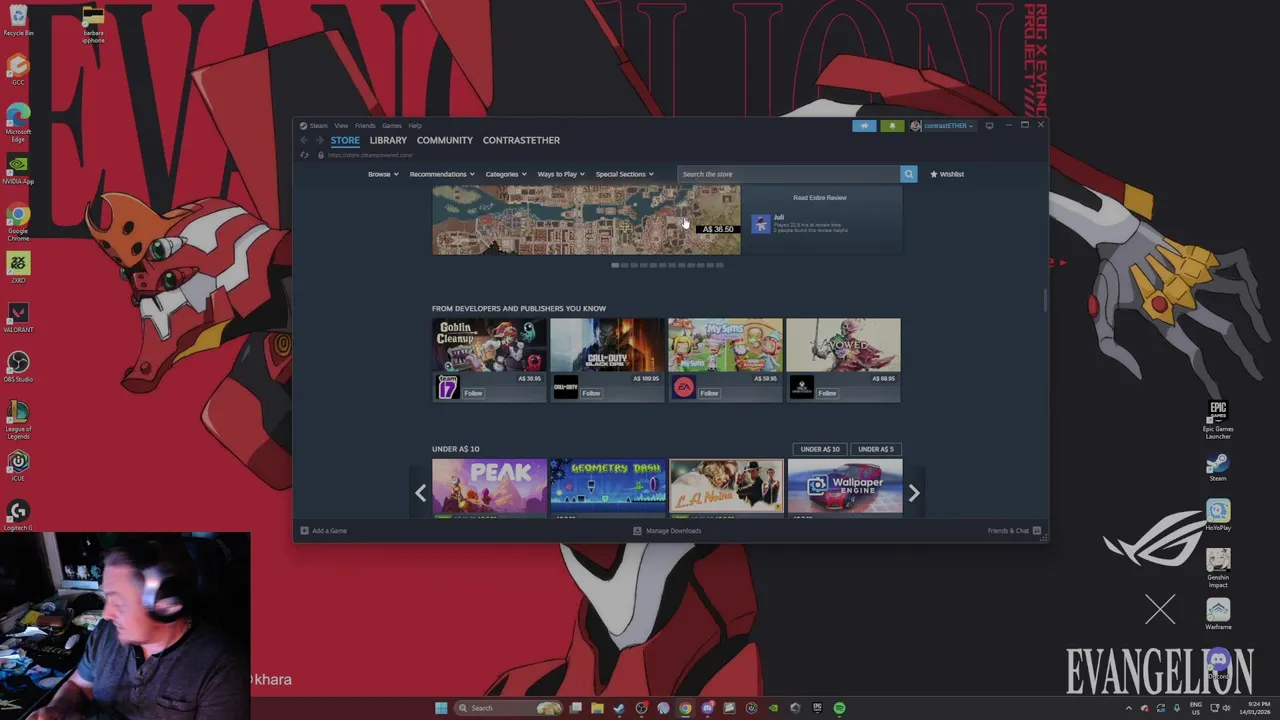
Task: Open File Explorer from the taskbar
Action: (x=597, y=708)
